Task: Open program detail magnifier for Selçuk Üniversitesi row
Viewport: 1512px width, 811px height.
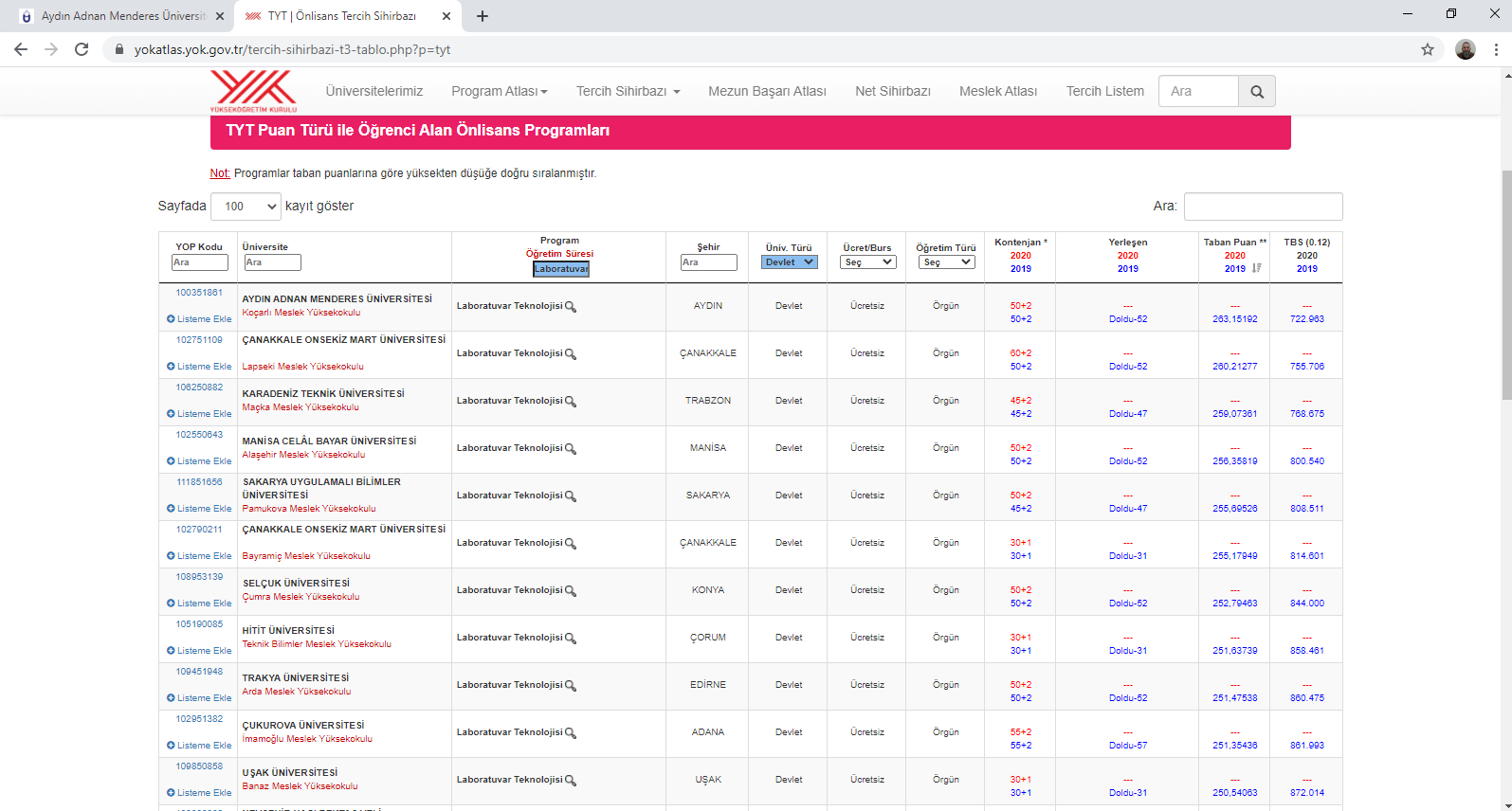Action: tap(571, 591)
